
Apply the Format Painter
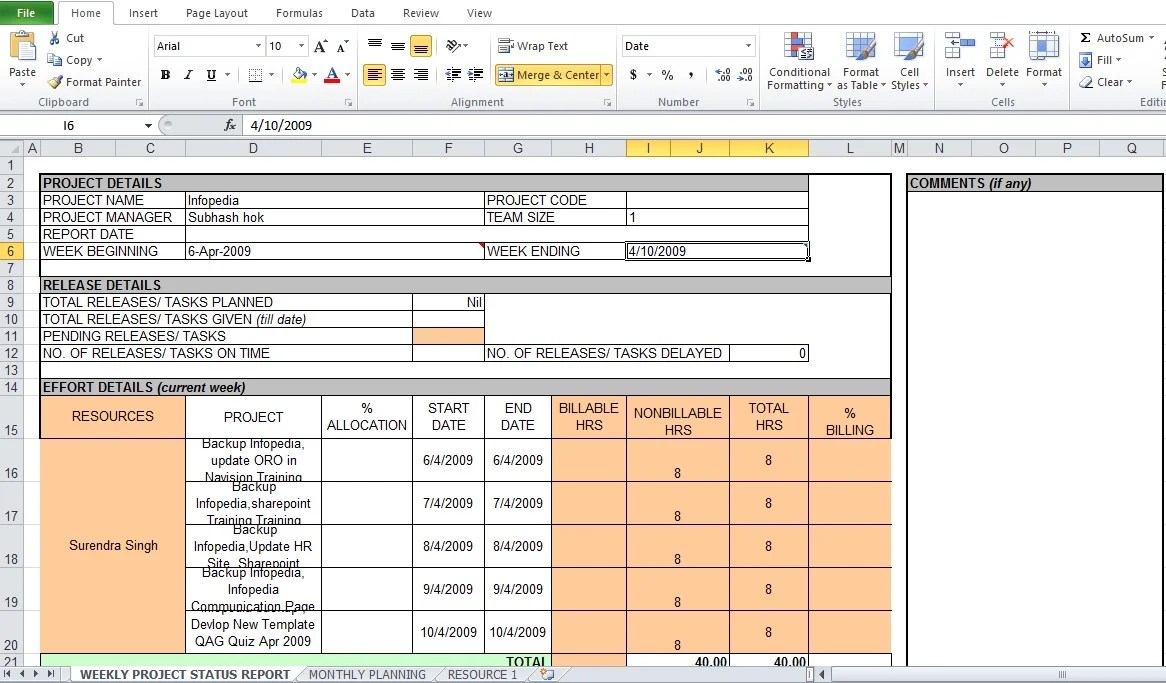(93, 81)
